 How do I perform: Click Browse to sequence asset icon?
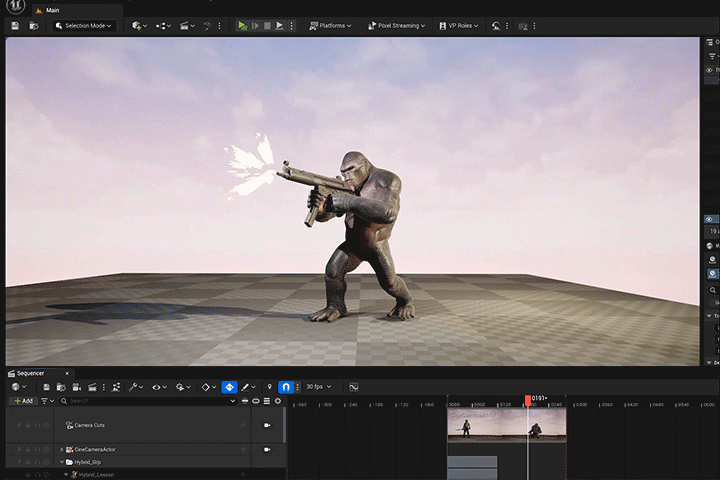click(x=61, y=387)
